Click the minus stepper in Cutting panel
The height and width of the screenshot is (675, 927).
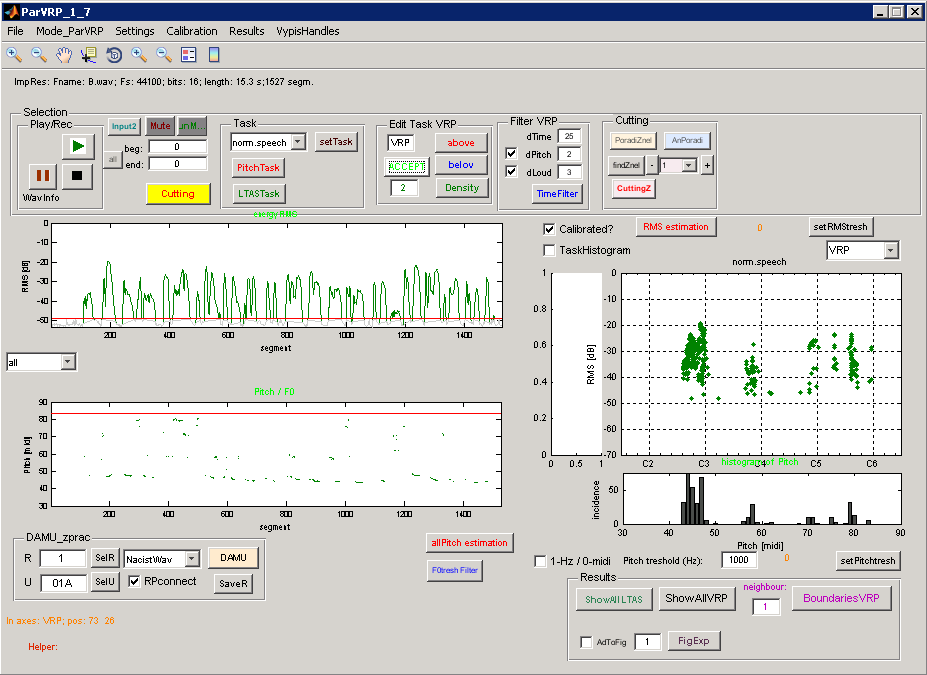coord(652,165)
